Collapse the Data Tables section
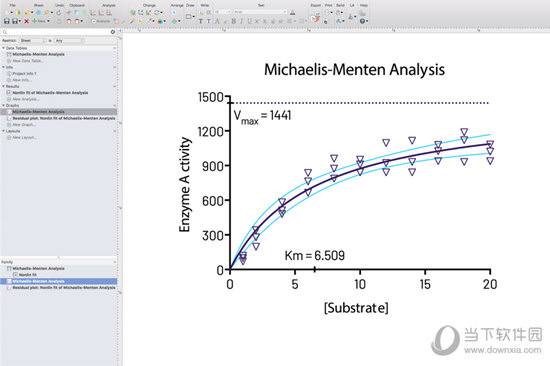550x366 pixels. 4,48
